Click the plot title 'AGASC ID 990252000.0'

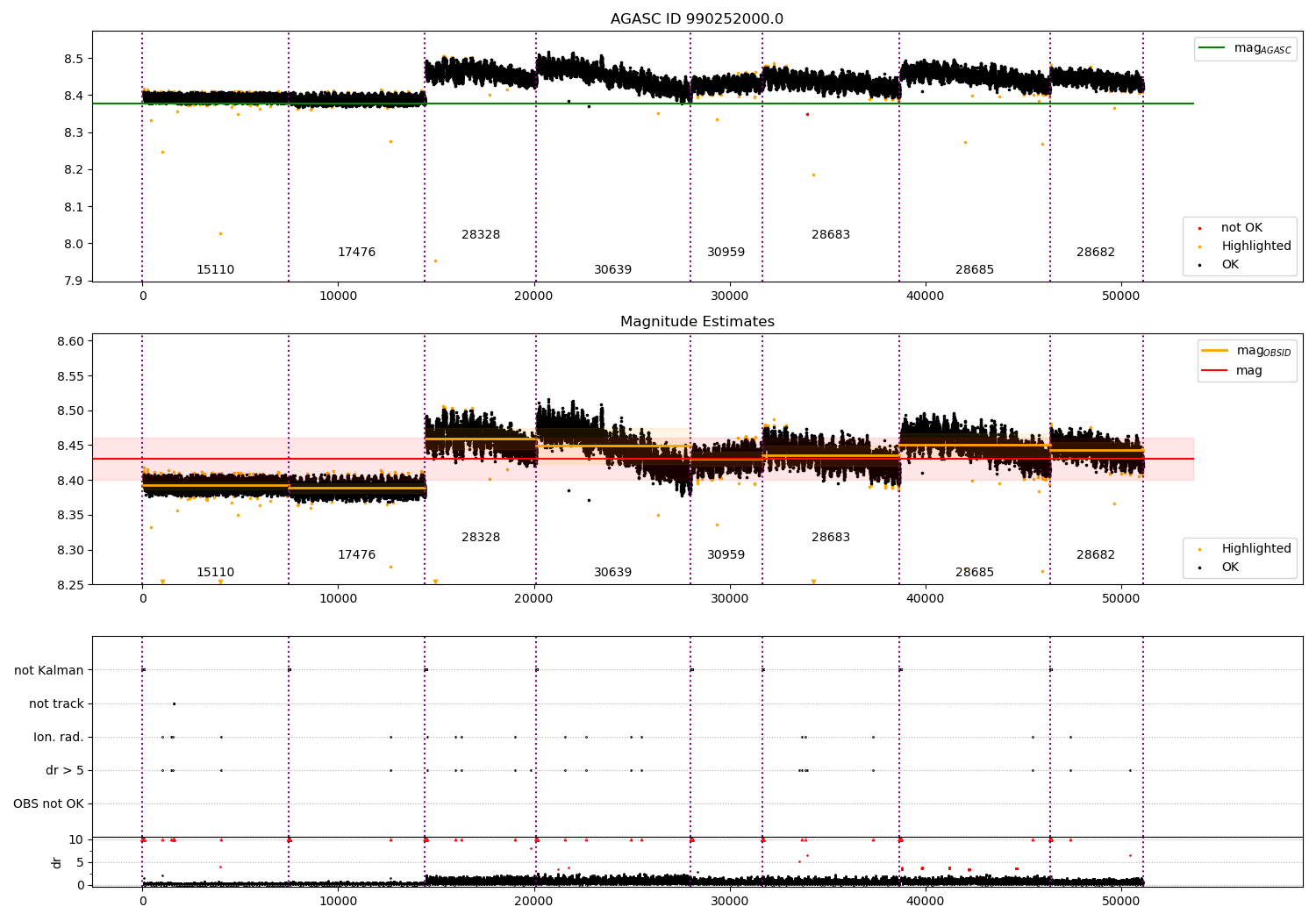pos(697,19)
